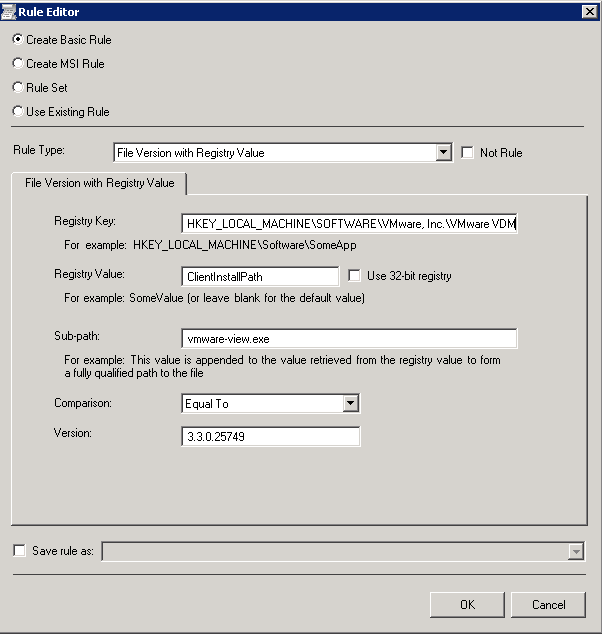Viewport: 602px width, 634px height.
Task: Open the Rule Type dropdown arrow
Action: click(444, 153)
